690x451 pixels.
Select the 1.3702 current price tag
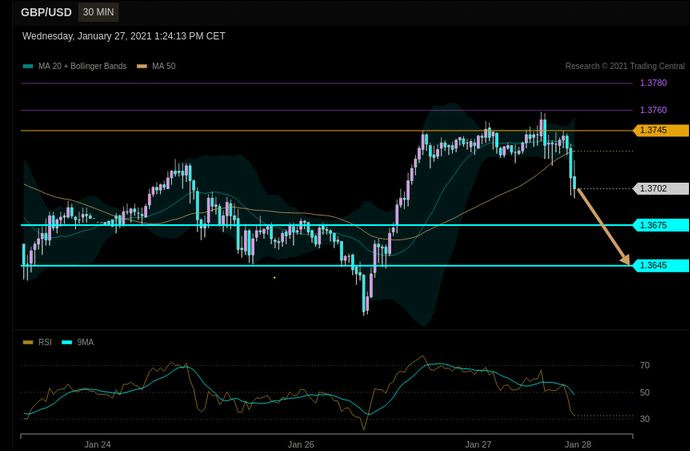(661, 189)
